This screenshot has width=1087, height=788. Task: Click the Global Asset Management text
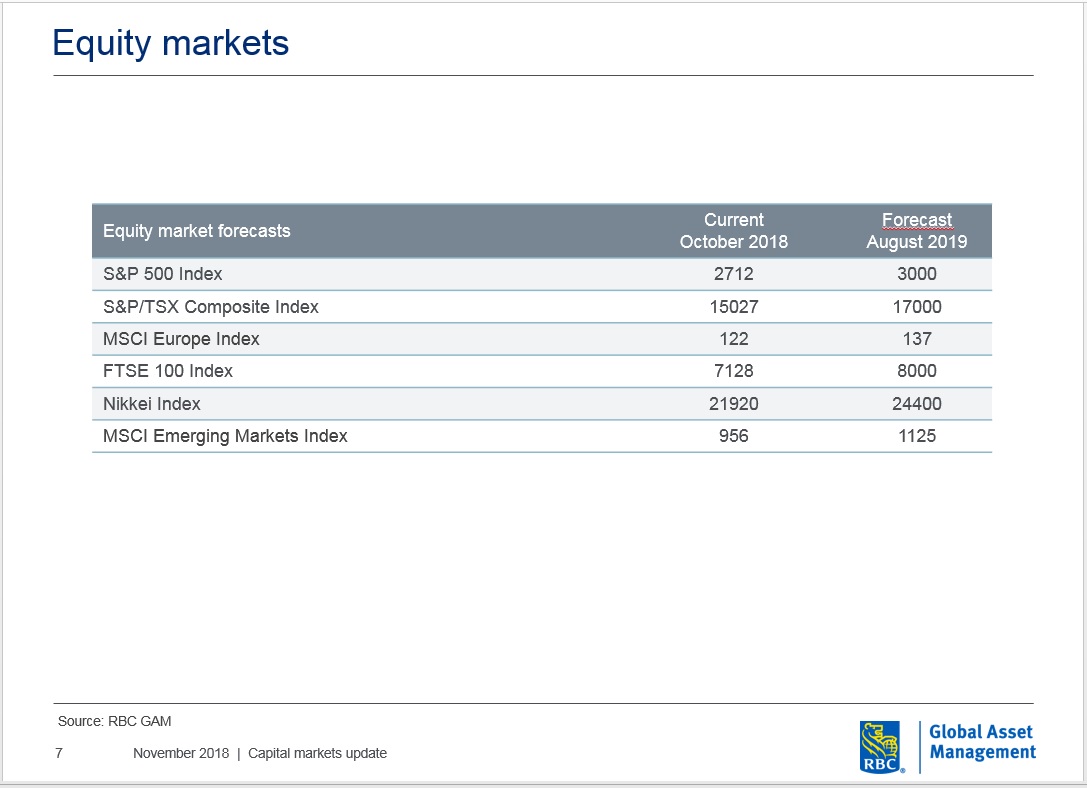982,742
